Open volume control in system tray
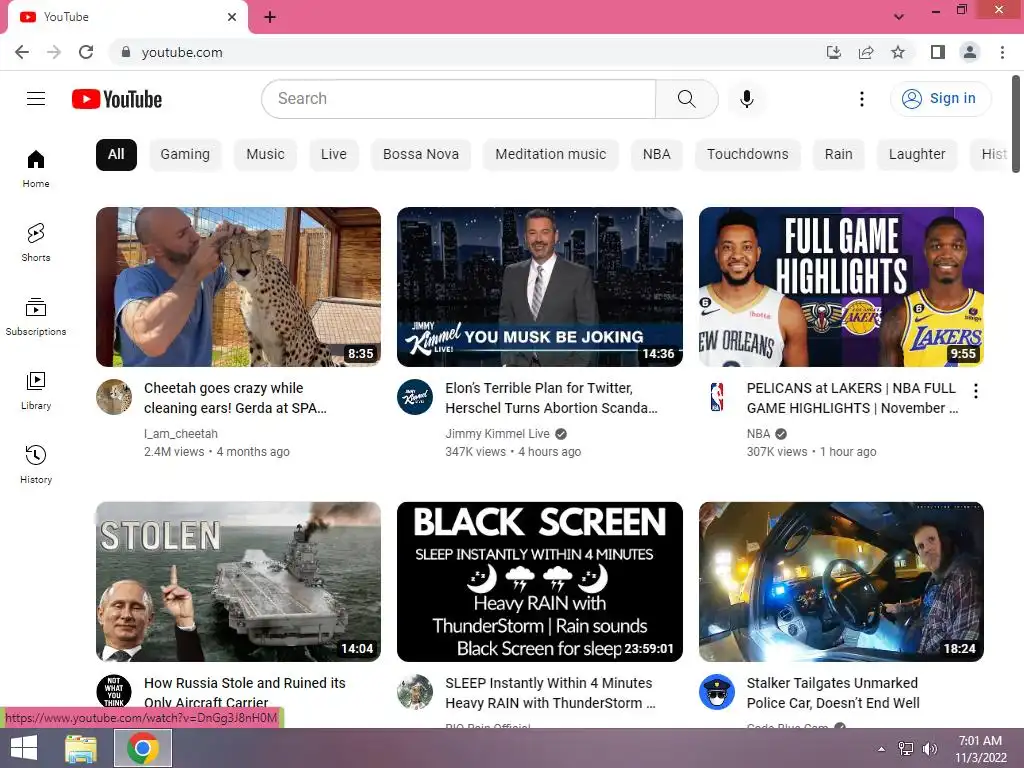The height and width of the screenshot is (768, 1024). (929, 749)
